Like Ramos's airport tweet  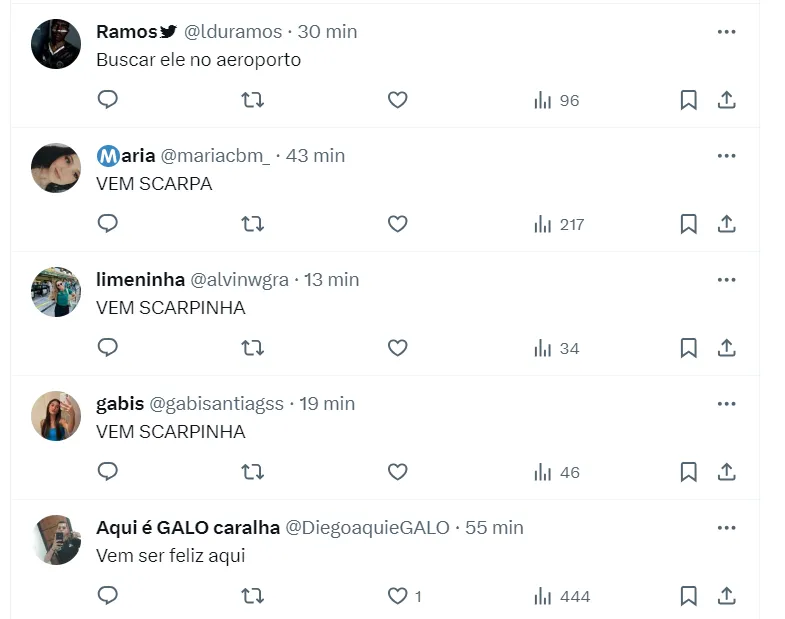click(397, 100)
